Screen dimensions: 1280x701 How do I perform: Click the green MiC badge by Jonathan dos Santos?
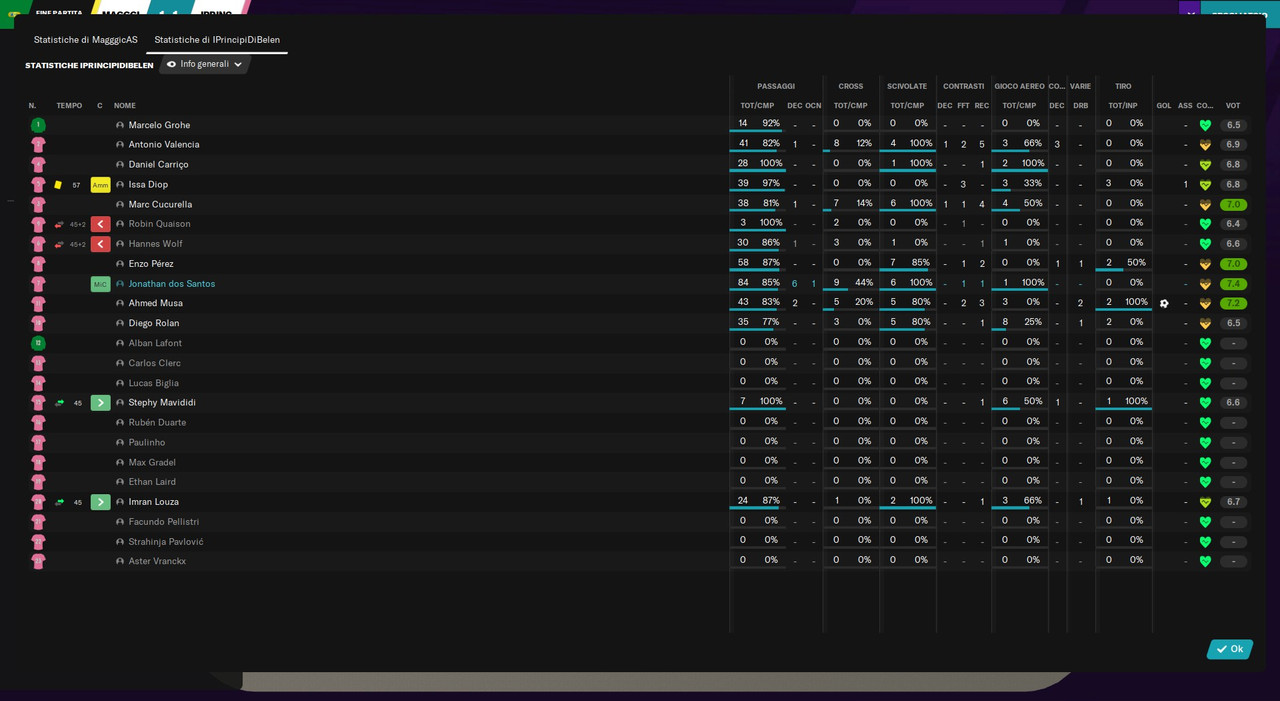(x=100, y=284)
